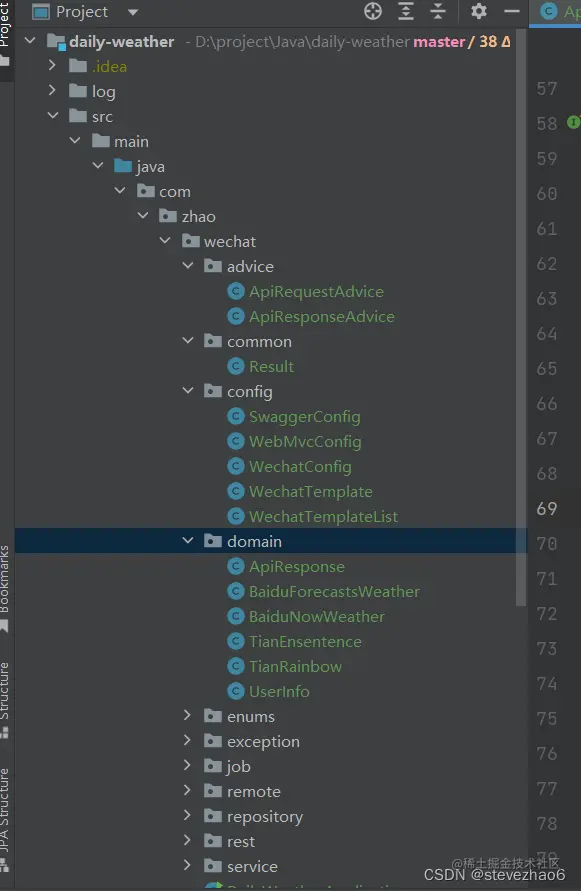Expand the log folder
The image size is (581, 891).
(52, 90)
